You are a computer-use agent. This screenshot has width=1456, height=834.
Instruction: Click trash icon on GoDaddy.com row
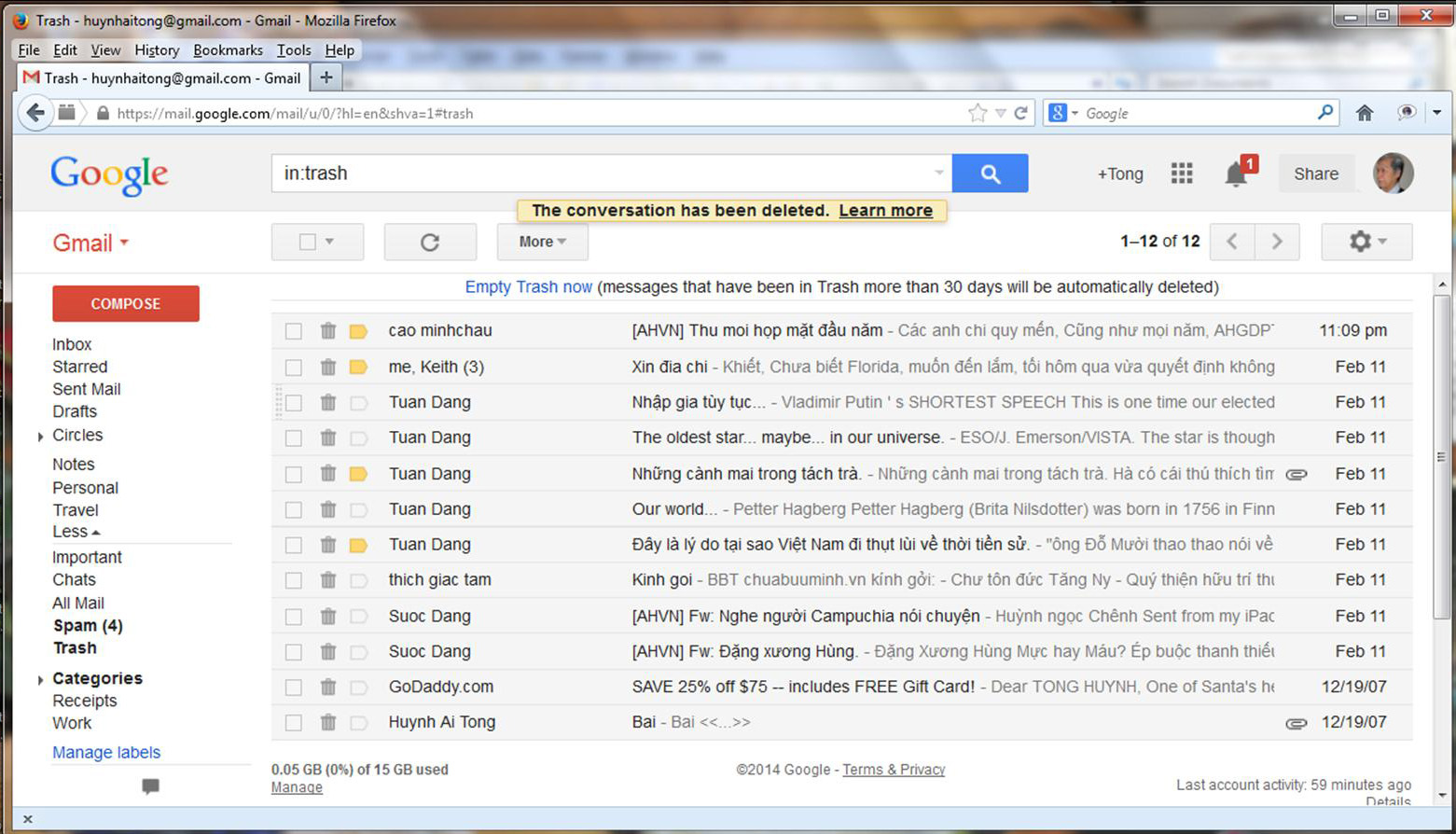328,687
